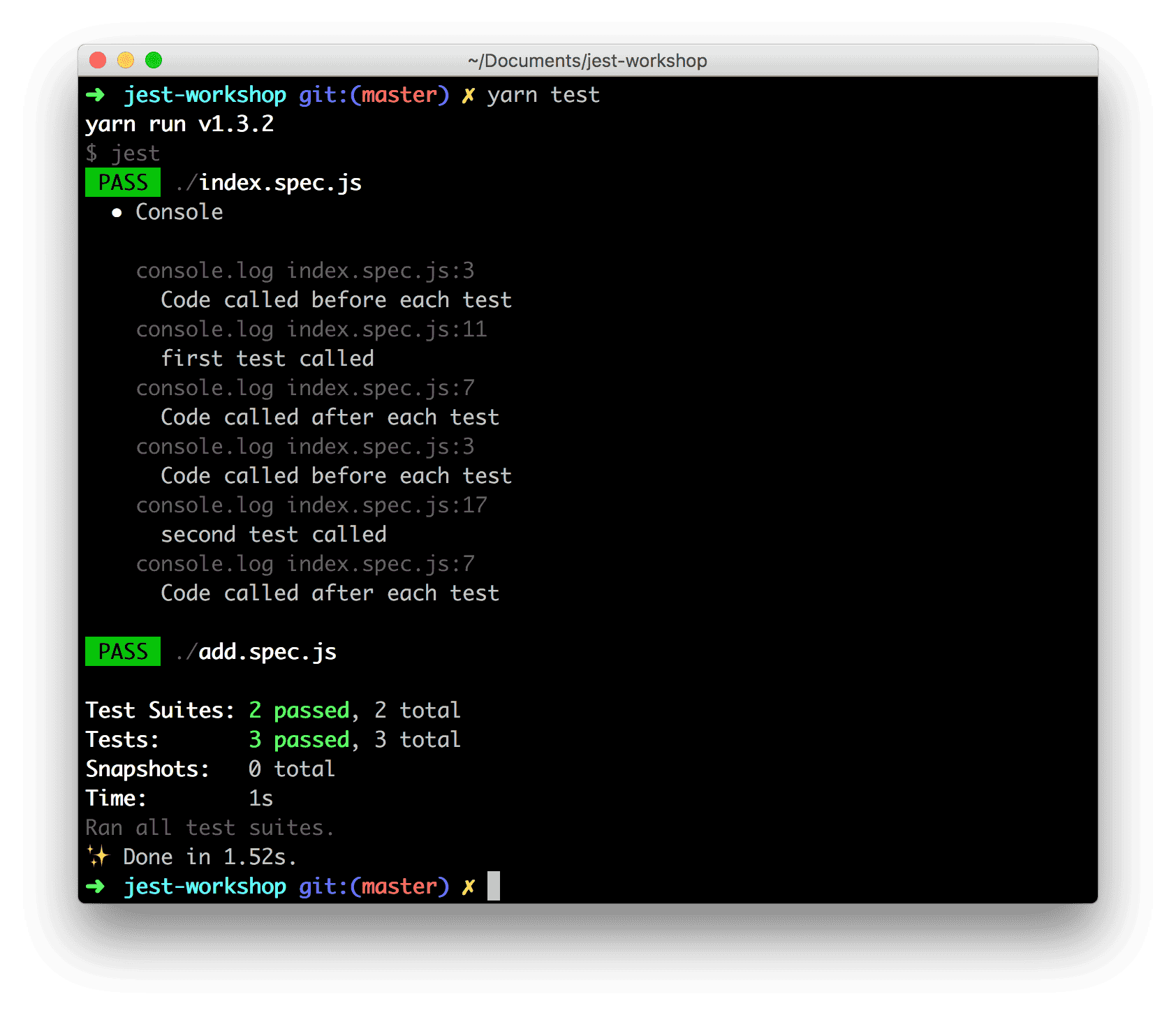
Task: Select the 'first test called' output line
Action: click(x=267, y=359)
